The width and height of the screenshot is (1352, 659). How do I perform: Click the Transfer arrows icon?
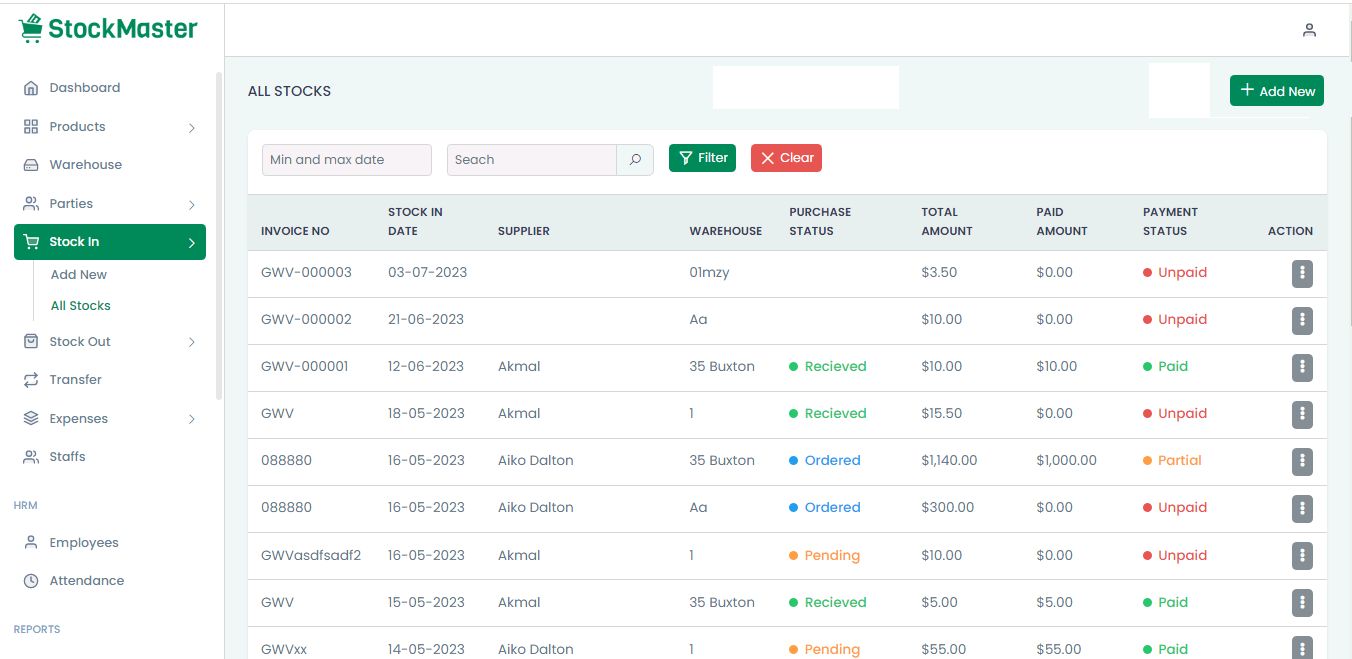(x=31, y=380)
